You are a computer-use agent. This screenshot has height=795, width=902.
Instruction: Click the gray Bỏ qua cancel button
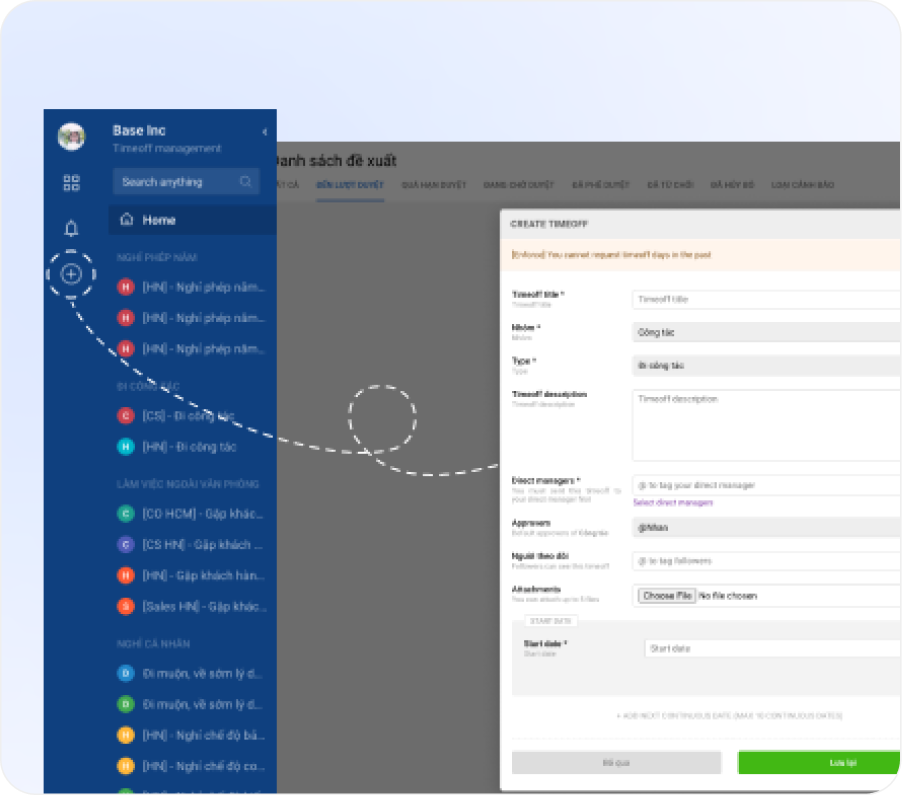[x=616, y=763]
